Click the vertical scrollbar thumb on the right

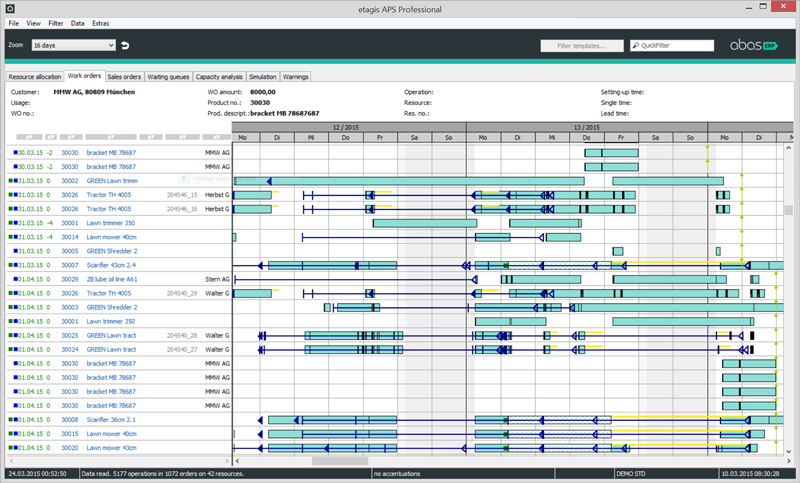click(788, 211)
